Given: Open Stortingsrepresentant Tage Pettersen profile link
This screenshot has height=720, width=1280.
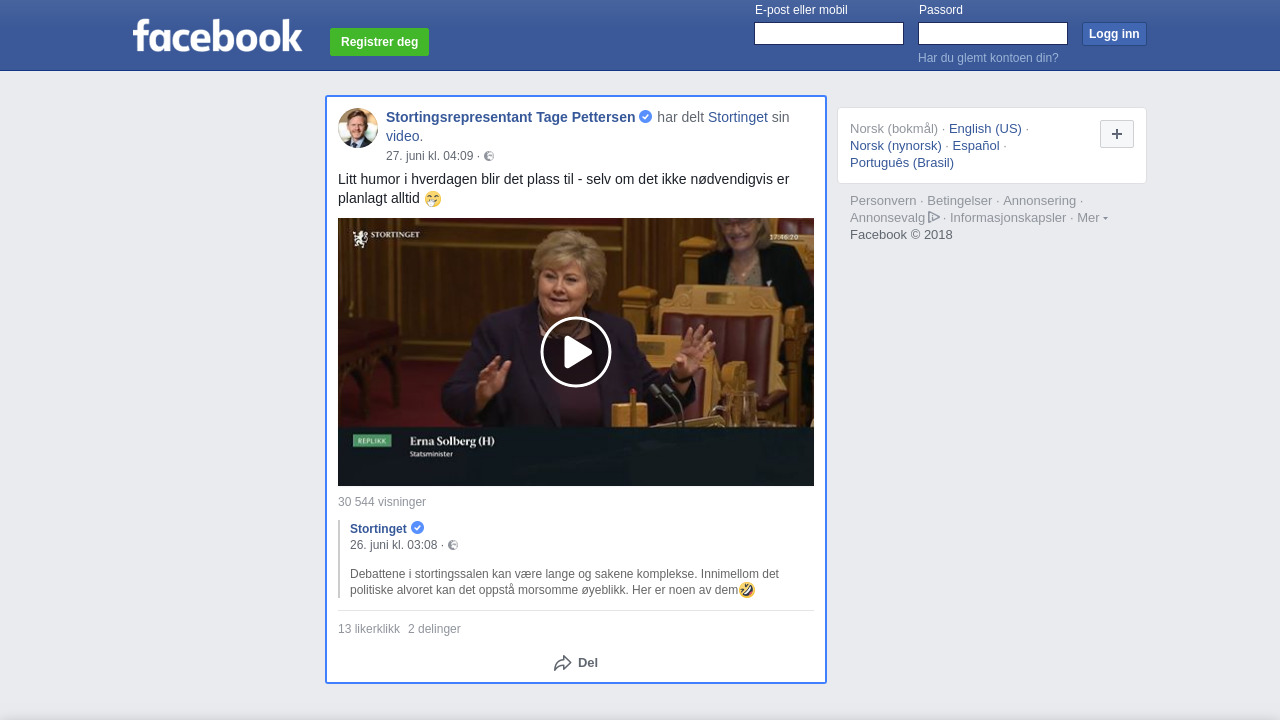Looking at the screenshot, I should tap(510, 117).
